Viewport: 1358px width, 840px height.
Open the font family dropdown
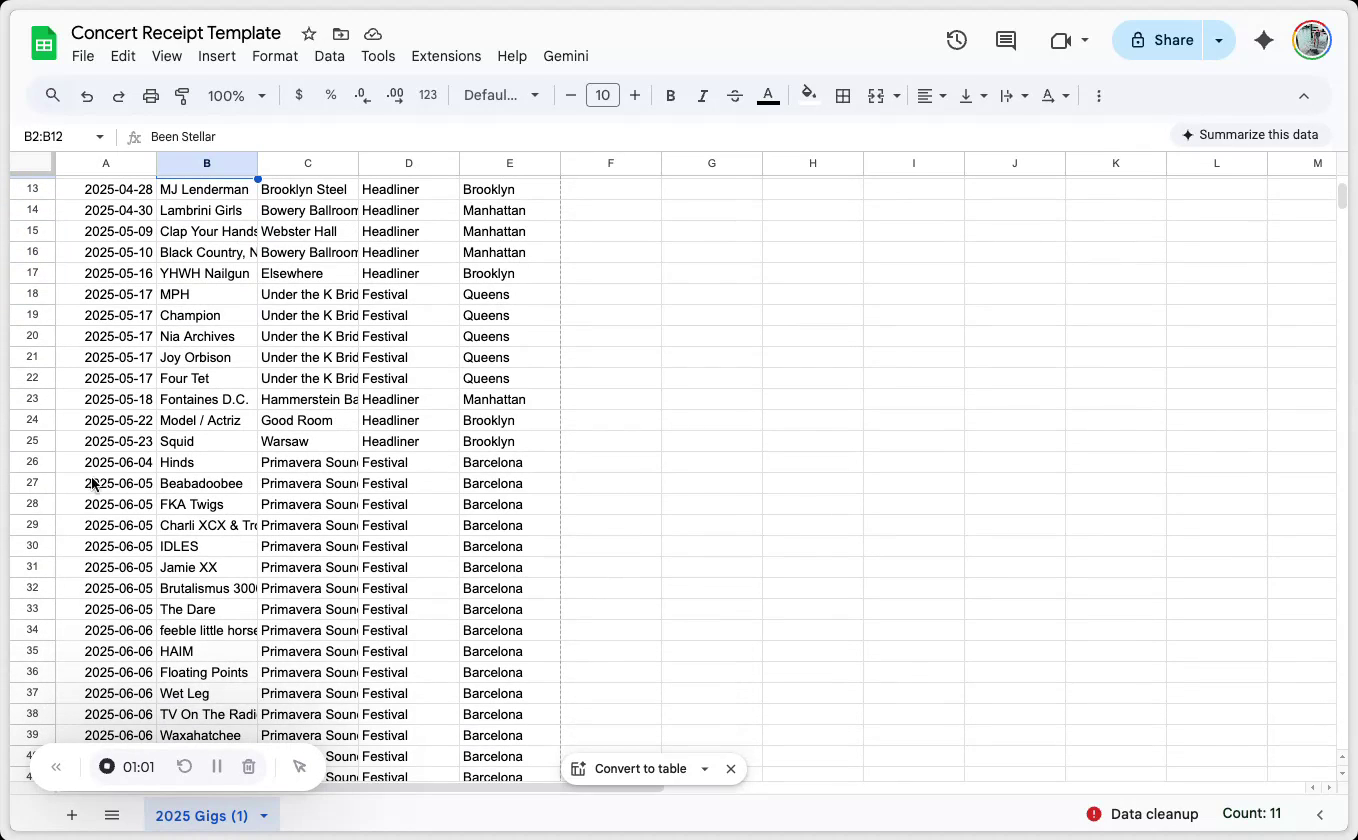click(x=502, y=95)
